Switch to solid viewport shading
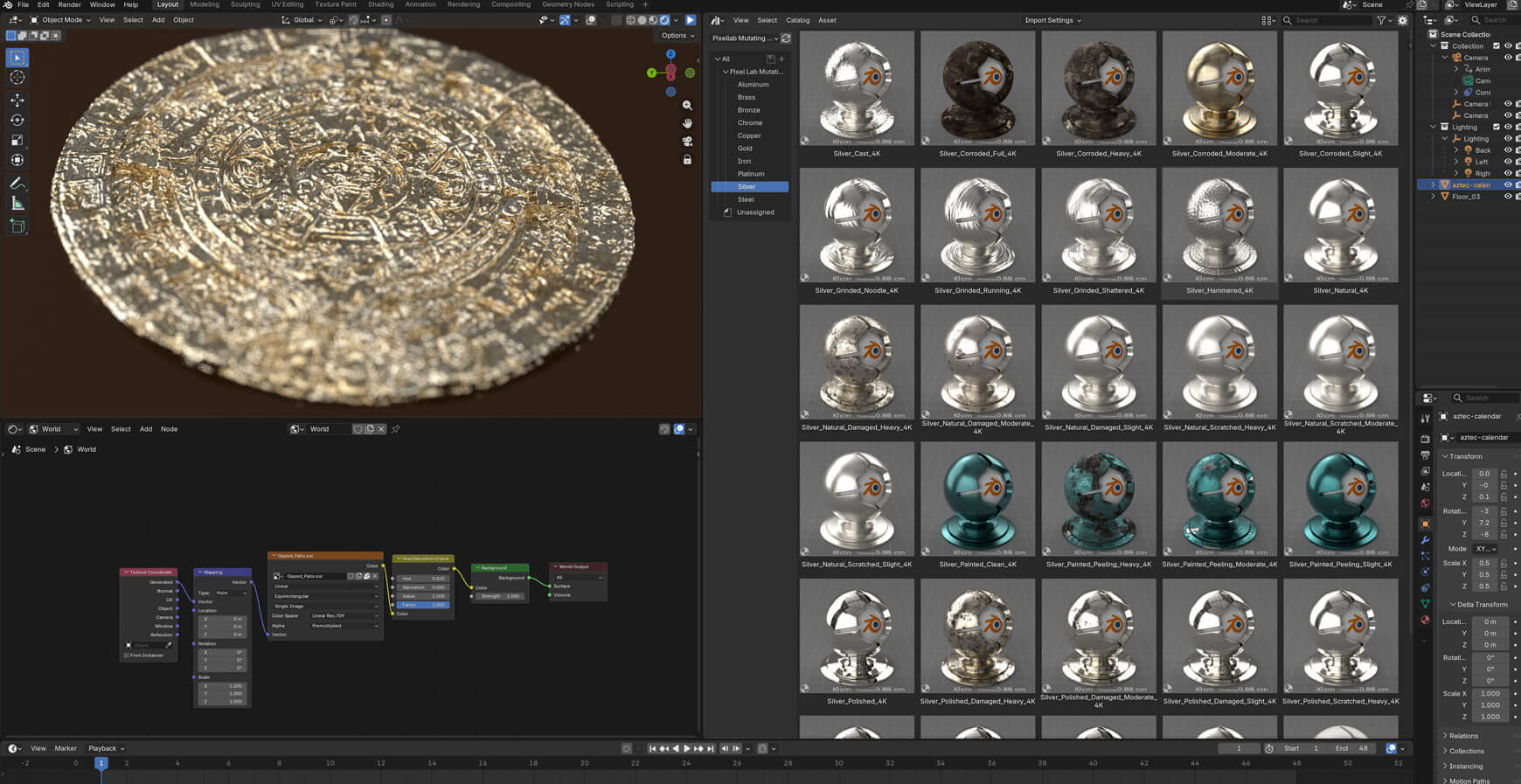Screen dimensions: 1521x784 click(642, 20)
